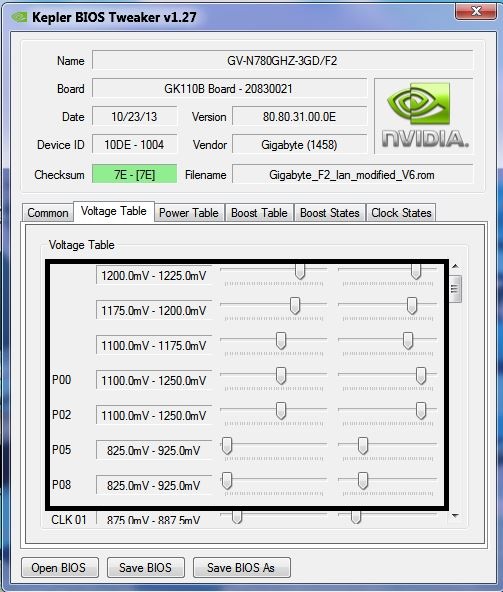Click the Save BIOS button
Image resolution: width=503 pixels, height=592 pixels.
pos(146,567)
